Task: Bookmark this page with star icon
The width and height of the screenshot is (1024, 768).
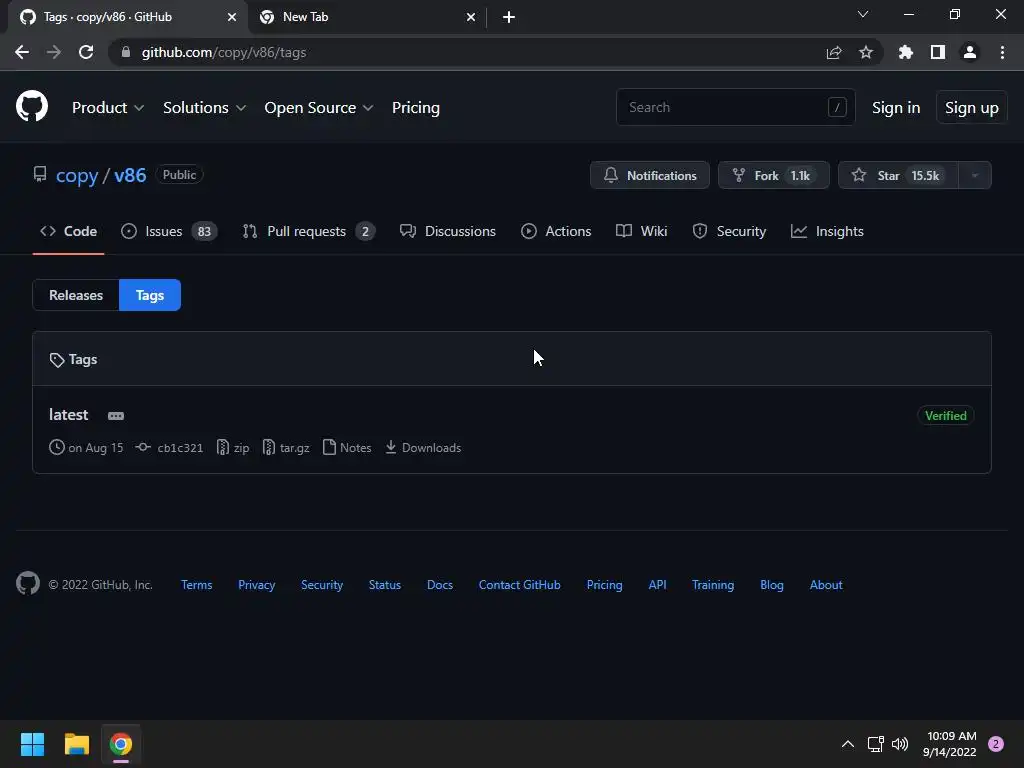Action: [x=866, y=52]
